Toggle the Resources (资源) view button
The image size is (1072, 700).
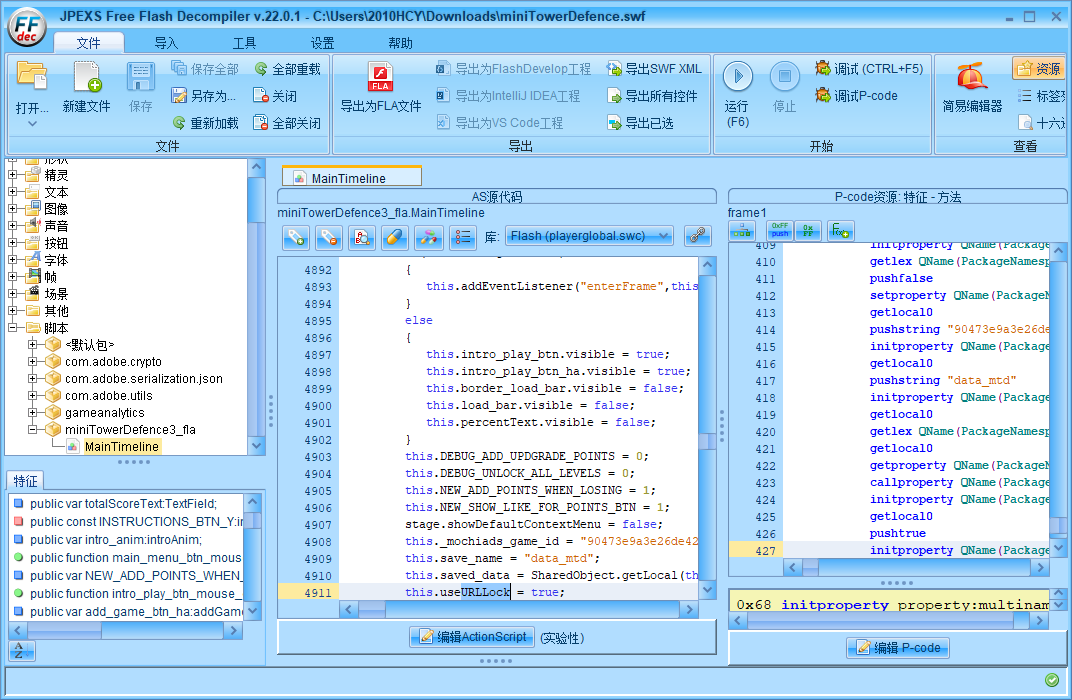coord(1038,69)
